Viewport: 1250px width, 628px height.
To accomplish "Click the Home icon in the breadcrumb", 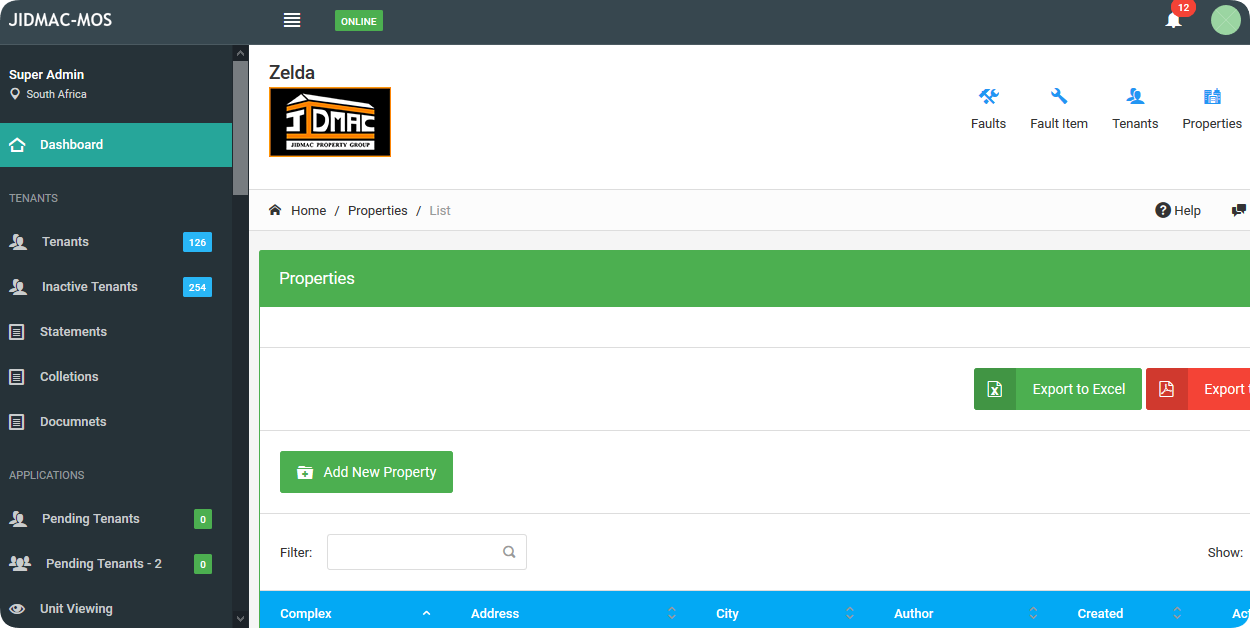I will click(274, 210).
